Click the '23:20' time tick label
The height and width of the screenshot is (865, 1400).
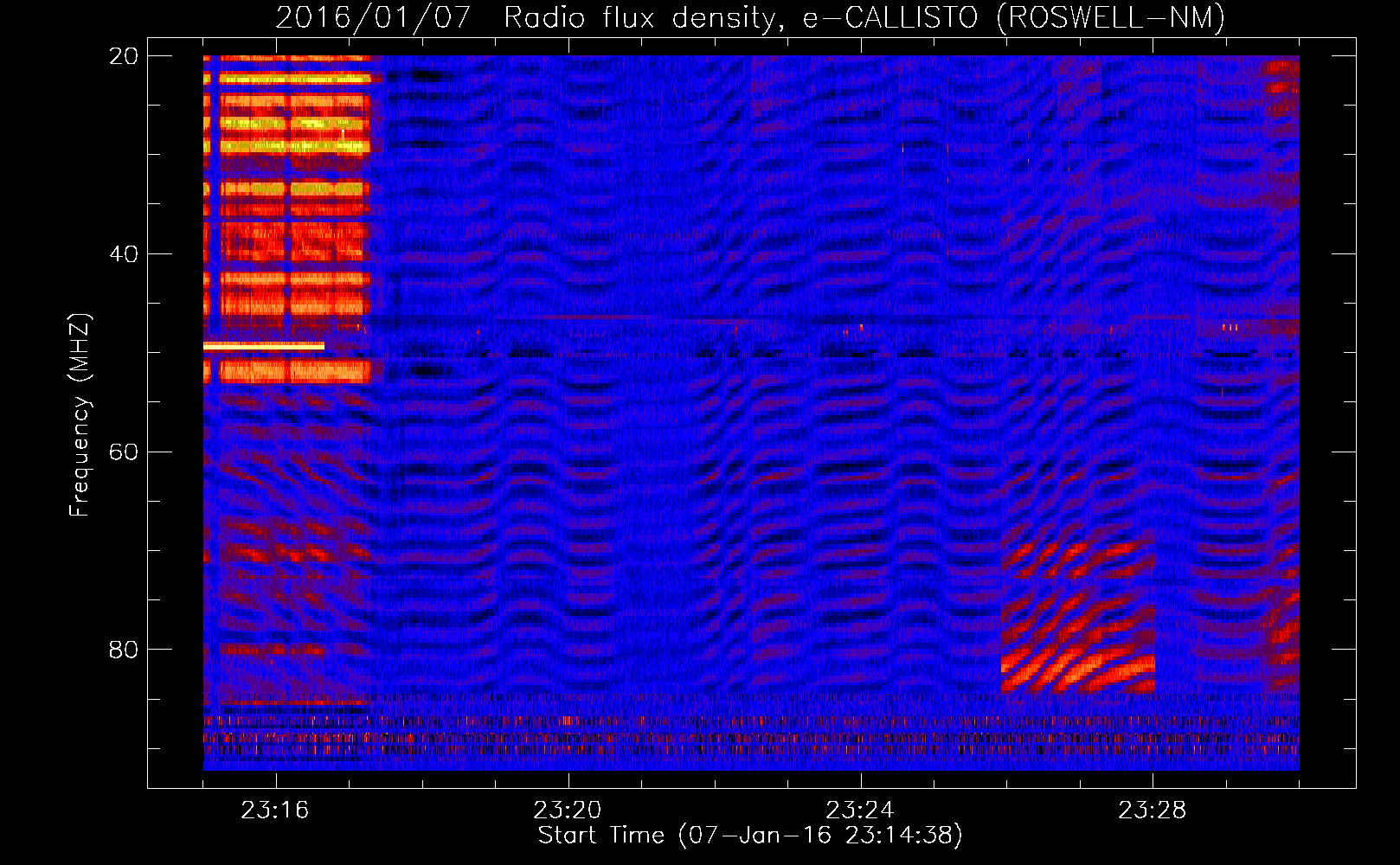coord(568,811)
